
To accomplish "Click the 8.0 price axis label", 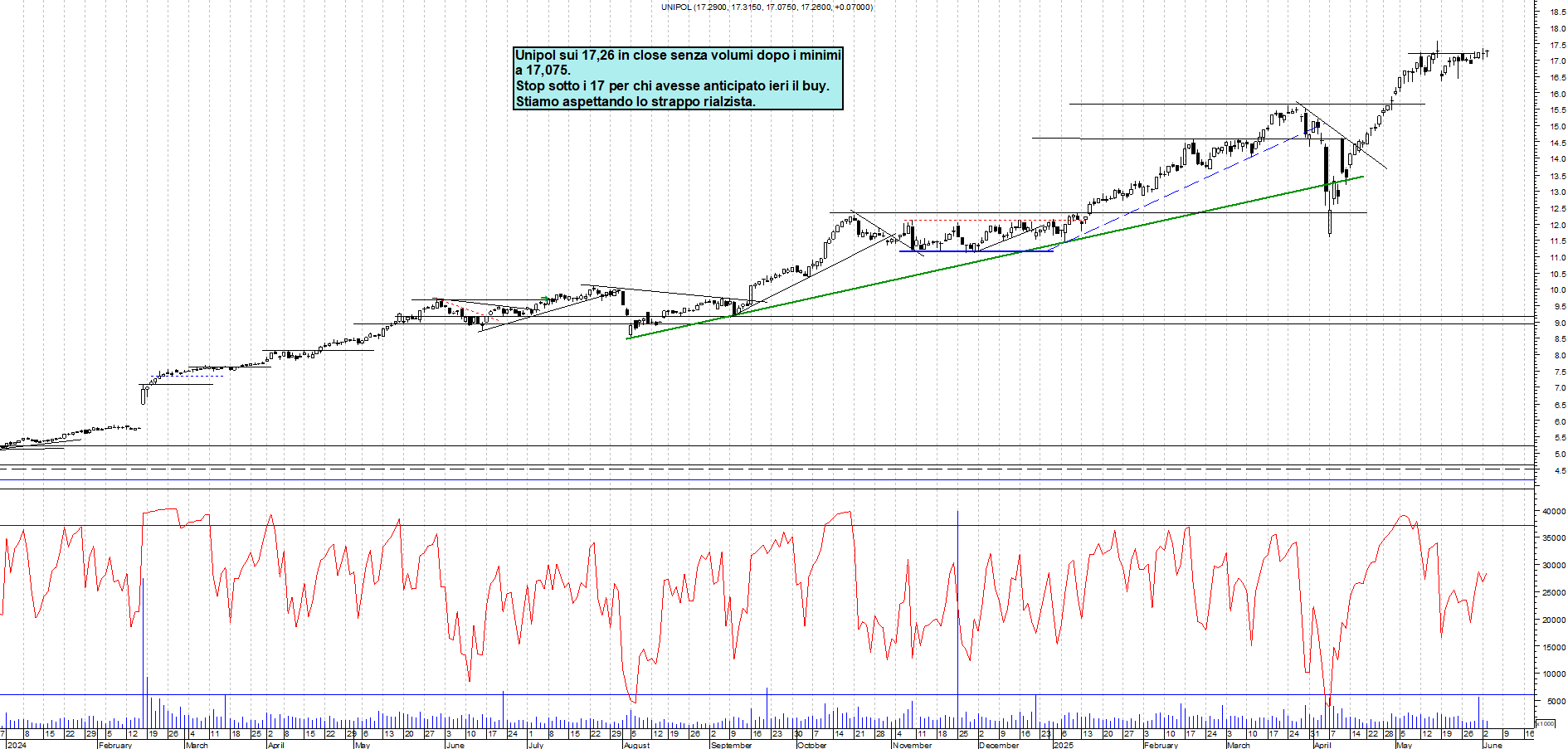I will (x=1560, y=356).
